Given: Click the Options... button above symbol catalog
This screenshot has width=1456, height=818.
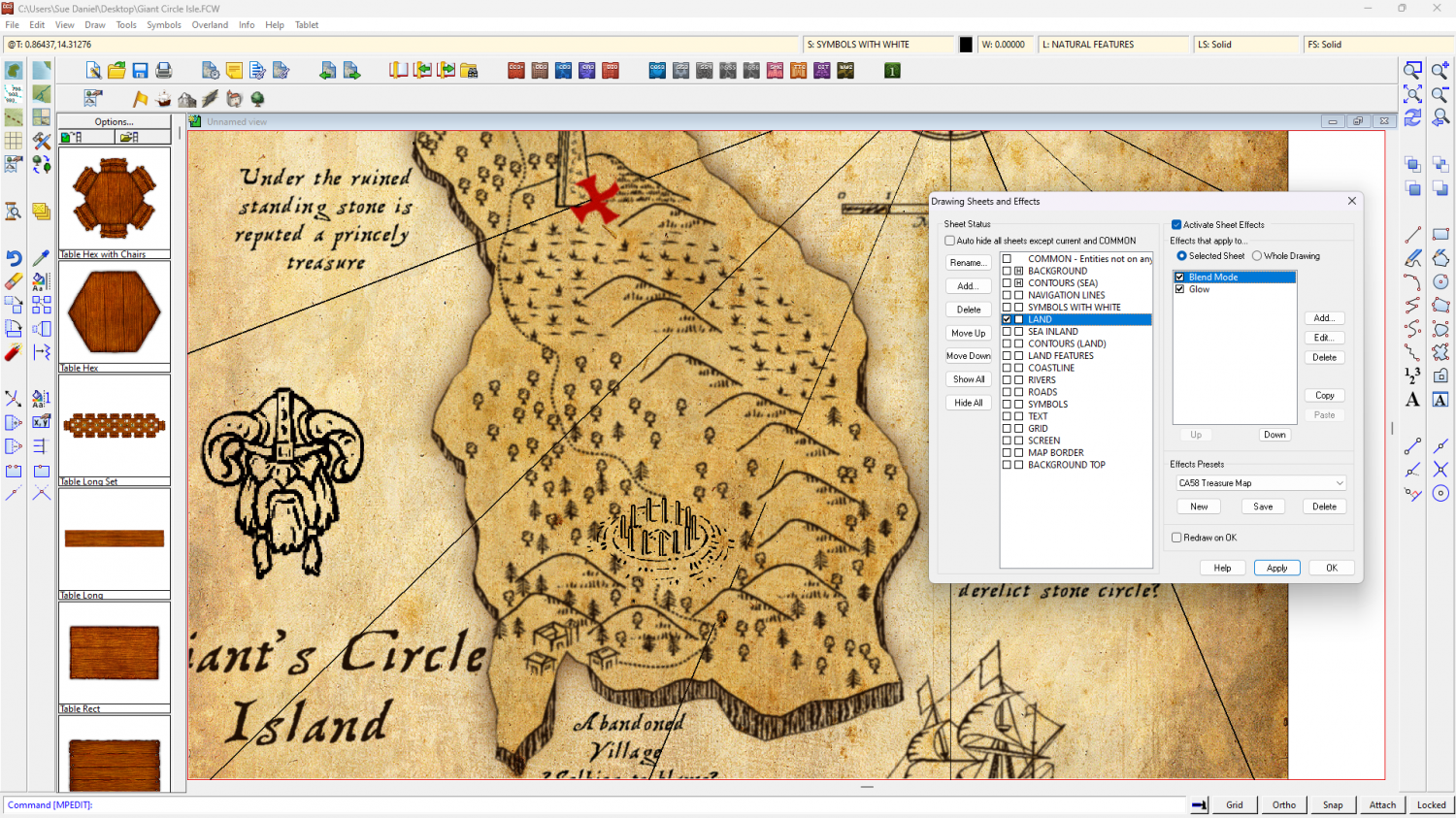Looking at the screenshot, I should coord(115,122).
